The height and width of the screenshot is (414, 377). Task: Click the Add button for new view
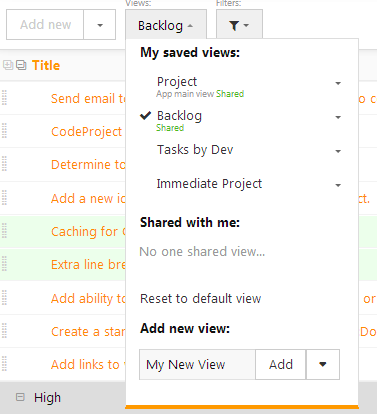pos(281,364)
